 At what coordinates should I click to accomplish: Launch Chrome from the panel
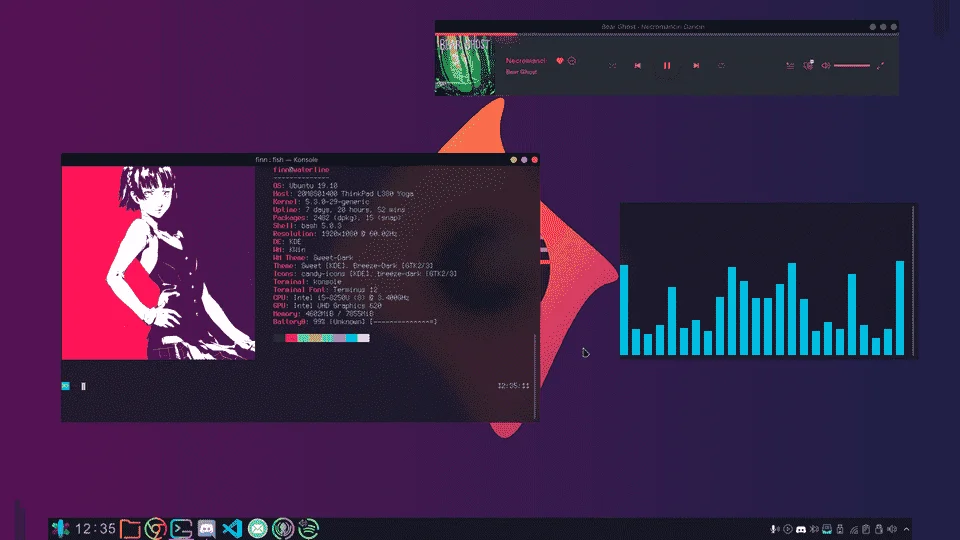tap(156, 528)
